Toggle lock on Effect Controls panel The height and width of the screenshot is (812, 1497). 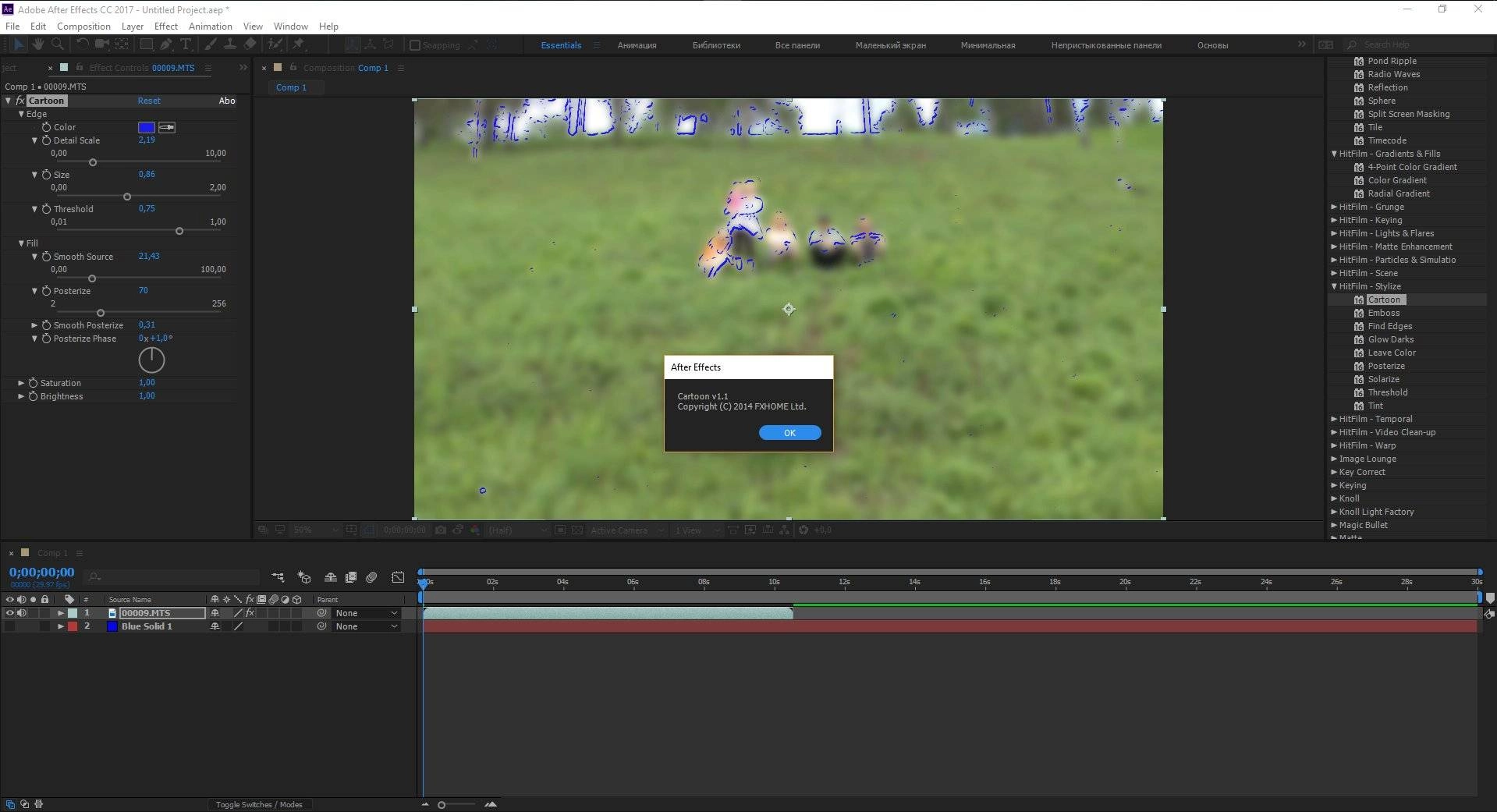click(79, 68)
